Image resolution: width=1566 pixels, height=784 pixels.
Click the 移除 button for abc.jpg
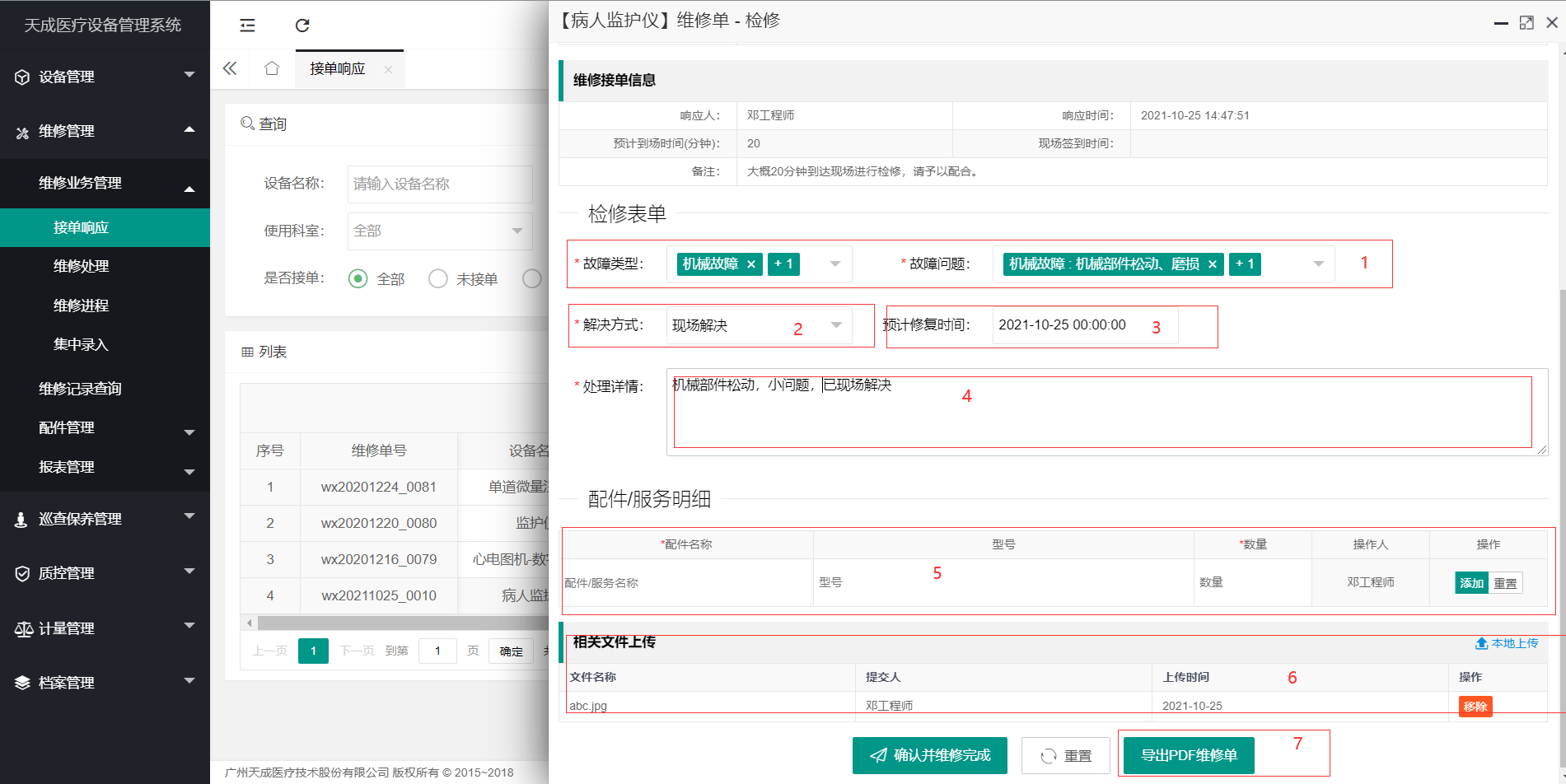[x=1475, y=707]
